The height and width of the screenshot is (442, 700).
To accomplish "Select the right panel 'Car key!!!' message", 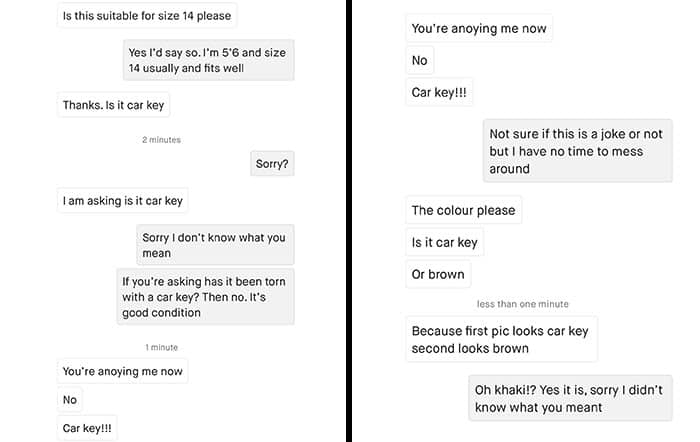I will 439,92.
